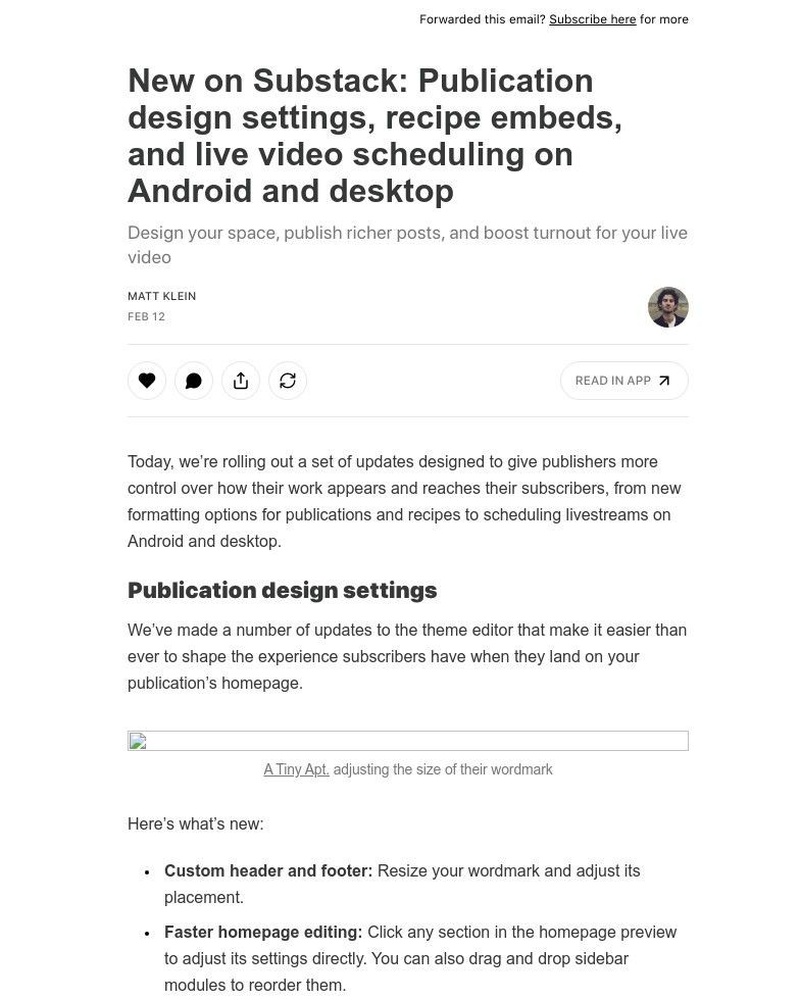Screen dimensions: 800x1000
Task: Select the heart icon to unlike the post
Action: (x=146, y=379)
